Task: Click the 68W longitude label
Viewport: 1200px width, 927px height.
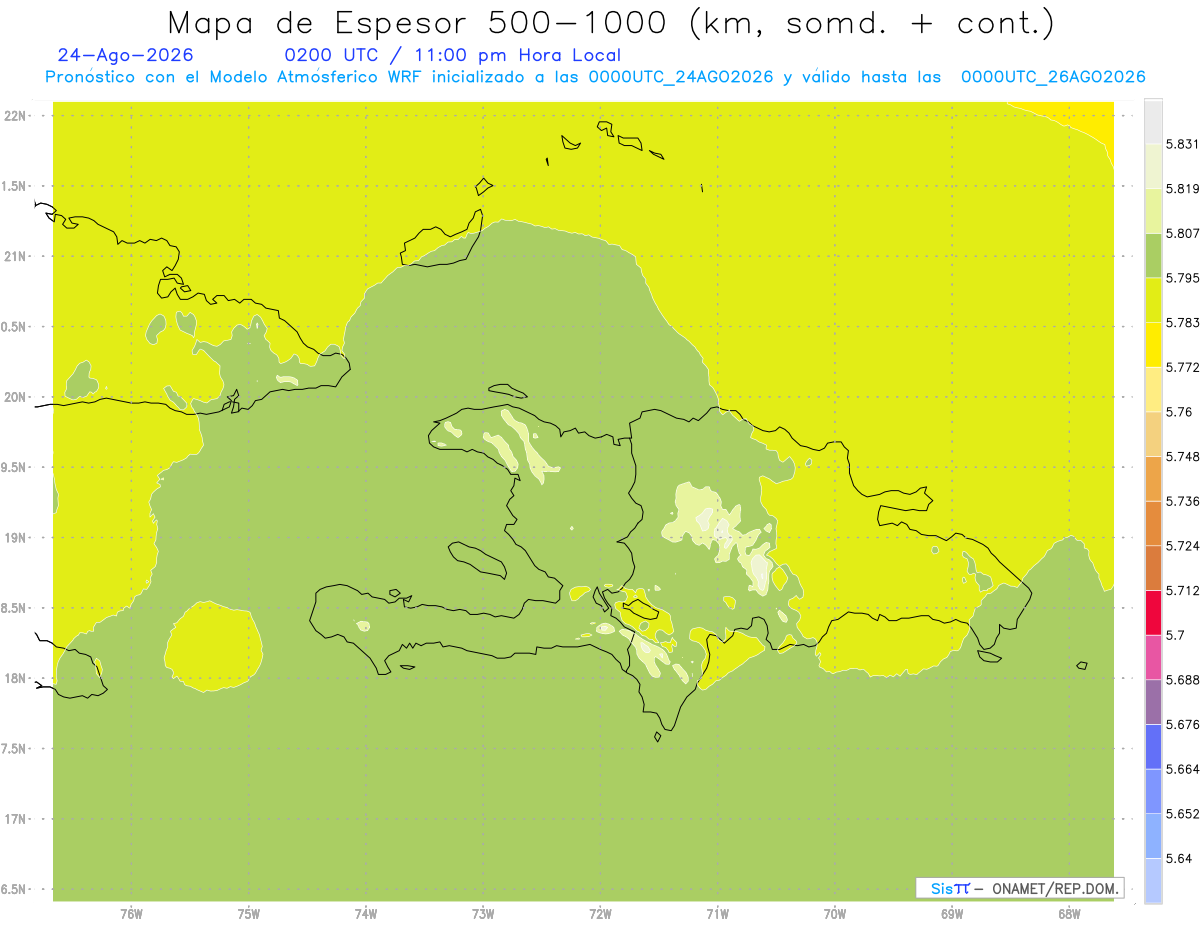Action: point(1069,913)
